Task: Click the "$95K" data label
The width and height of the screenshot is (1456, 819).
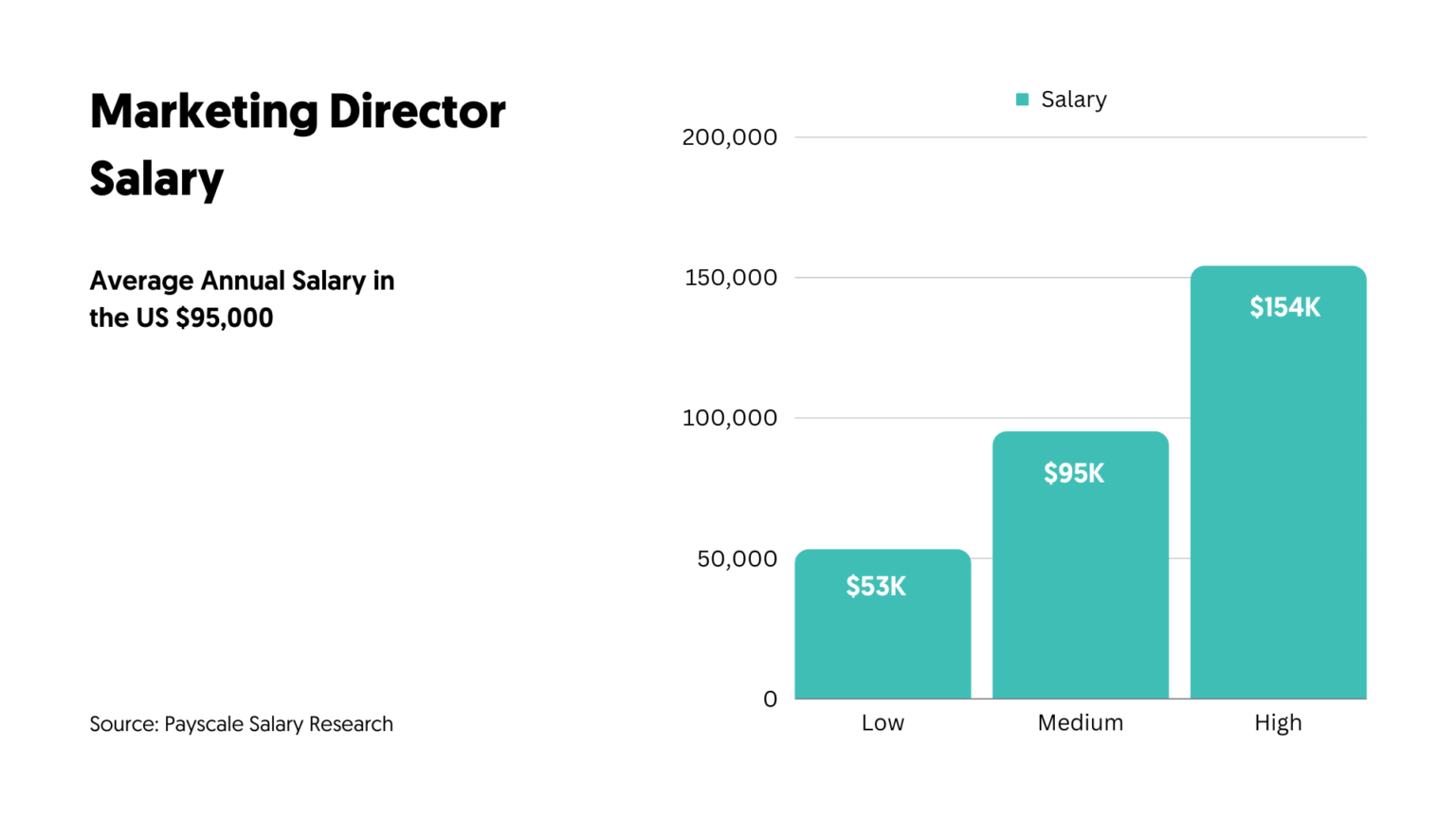Action: [1074, 473]
